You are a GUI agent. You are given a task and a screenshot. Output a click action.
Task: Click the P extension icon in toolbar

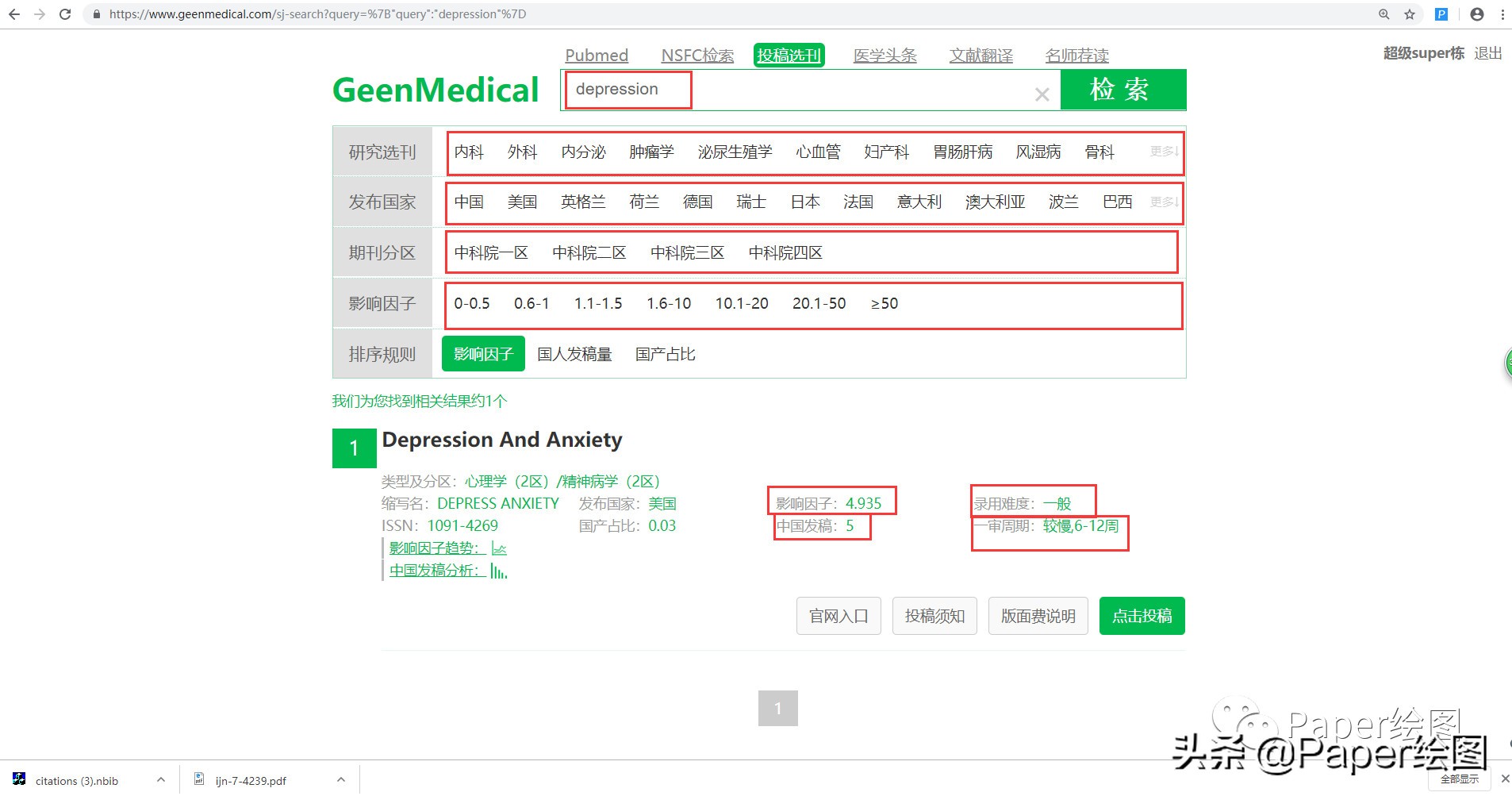(1441, 13)
